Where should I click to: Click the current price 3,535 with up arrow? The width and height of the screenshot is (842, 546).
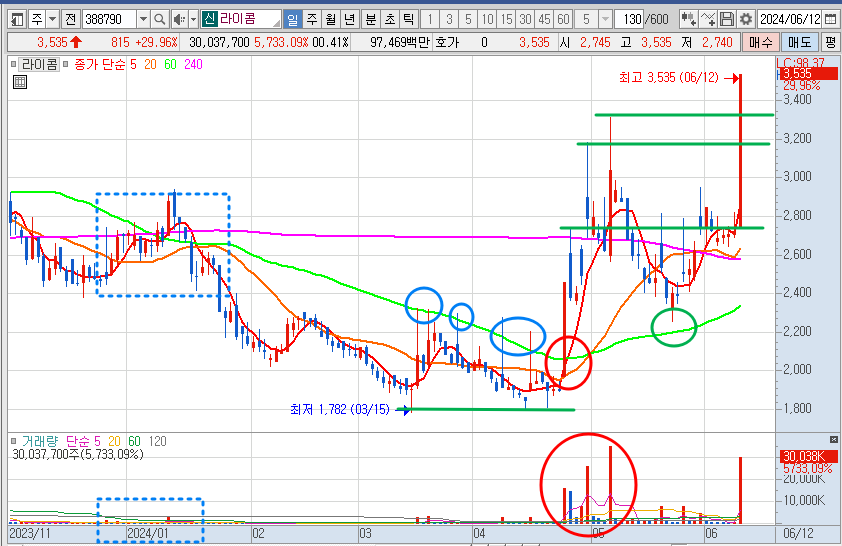coord(60,42)
